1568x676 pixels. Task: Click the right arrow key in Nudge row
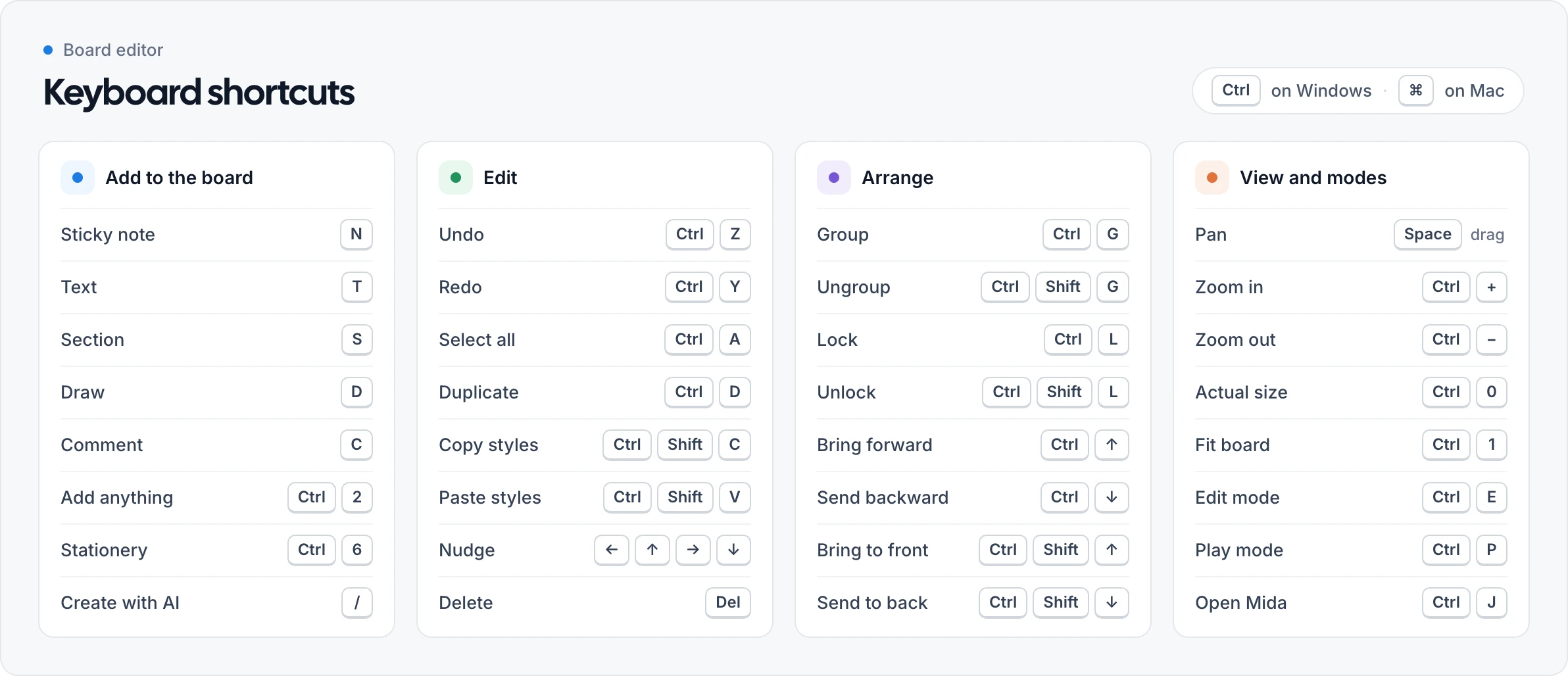coord(693,550)
